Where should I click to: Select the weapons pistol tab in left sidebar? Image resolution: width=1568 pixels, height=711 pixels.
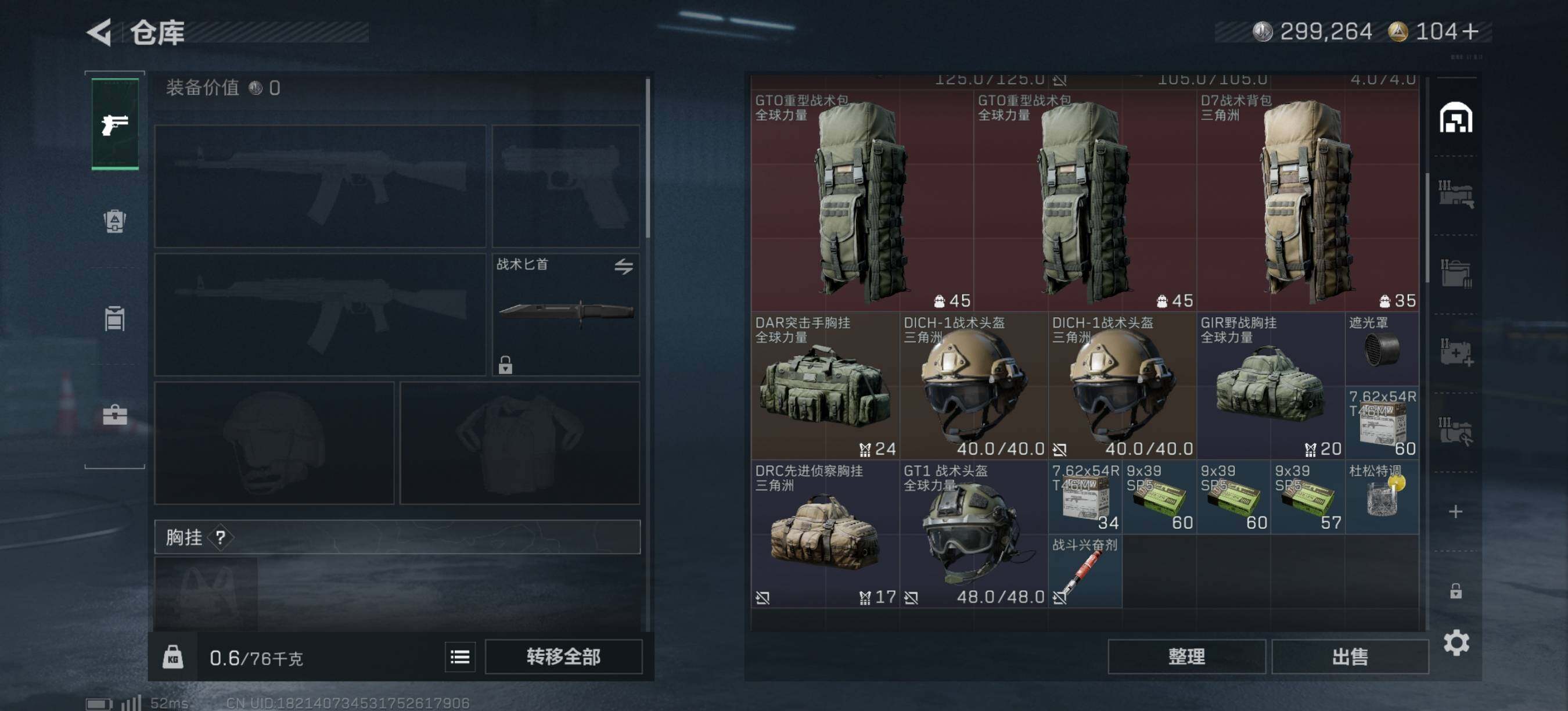(115, 124)
